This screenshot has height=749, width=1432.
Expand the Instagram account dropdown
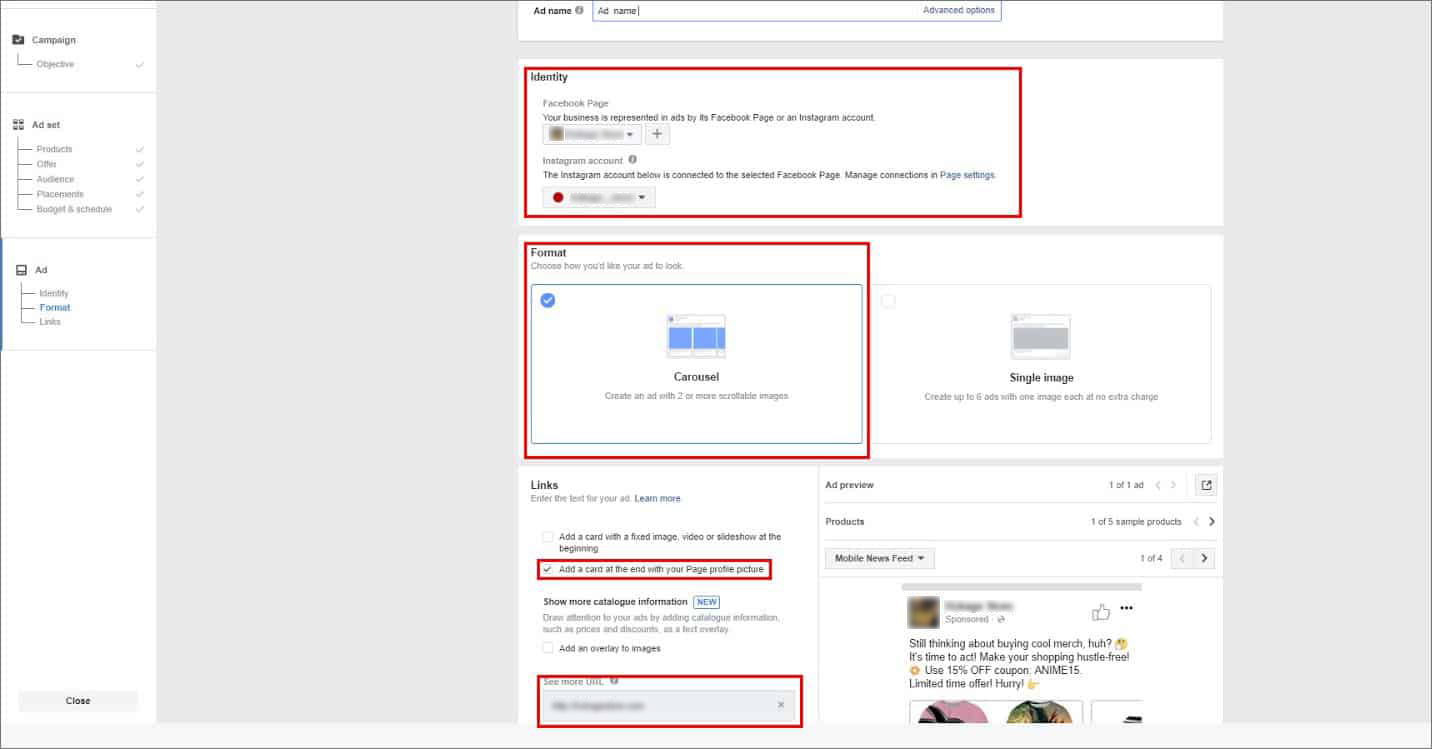click(599, 197)
